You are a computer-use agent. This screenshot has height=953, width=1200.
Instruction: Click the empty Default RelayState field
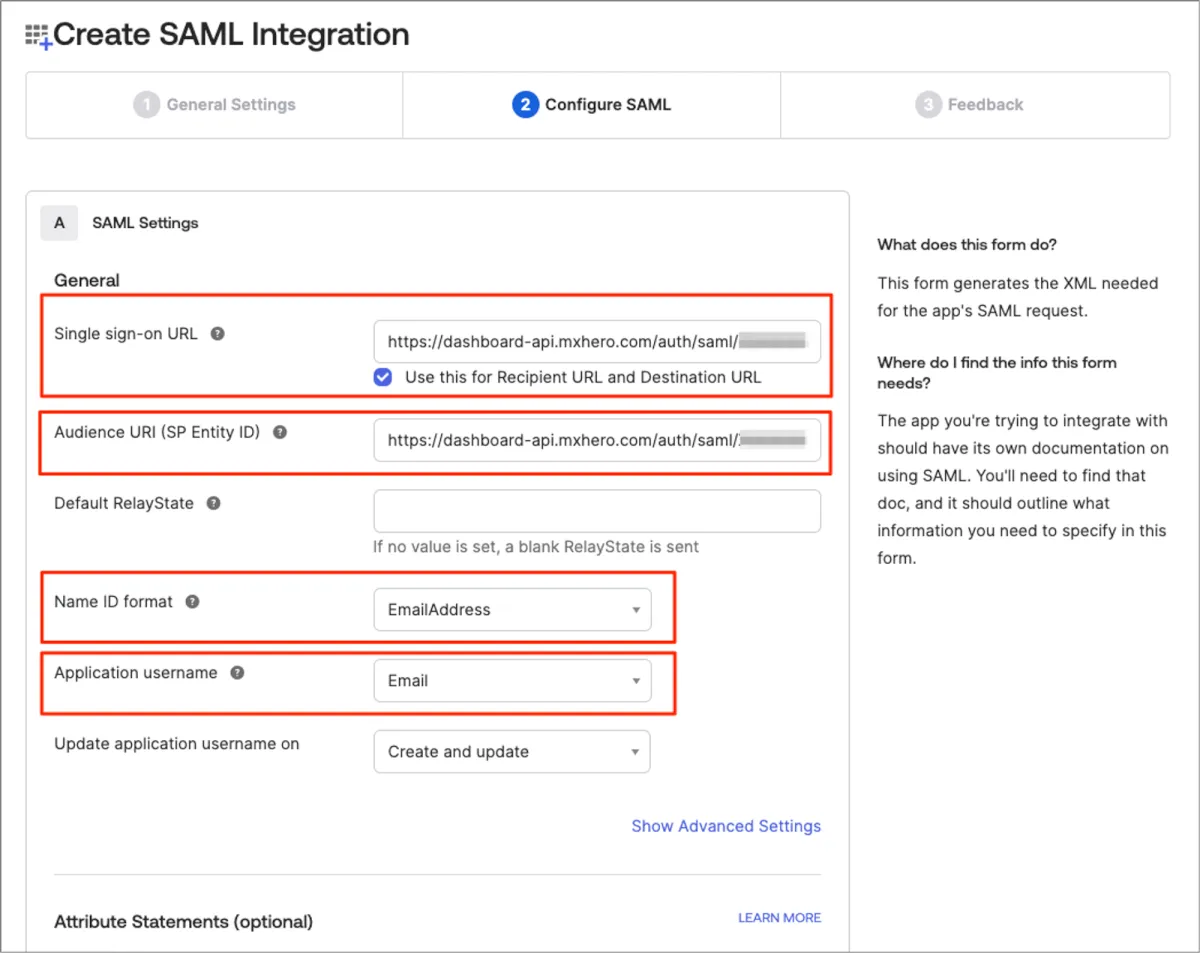[597, 511]
